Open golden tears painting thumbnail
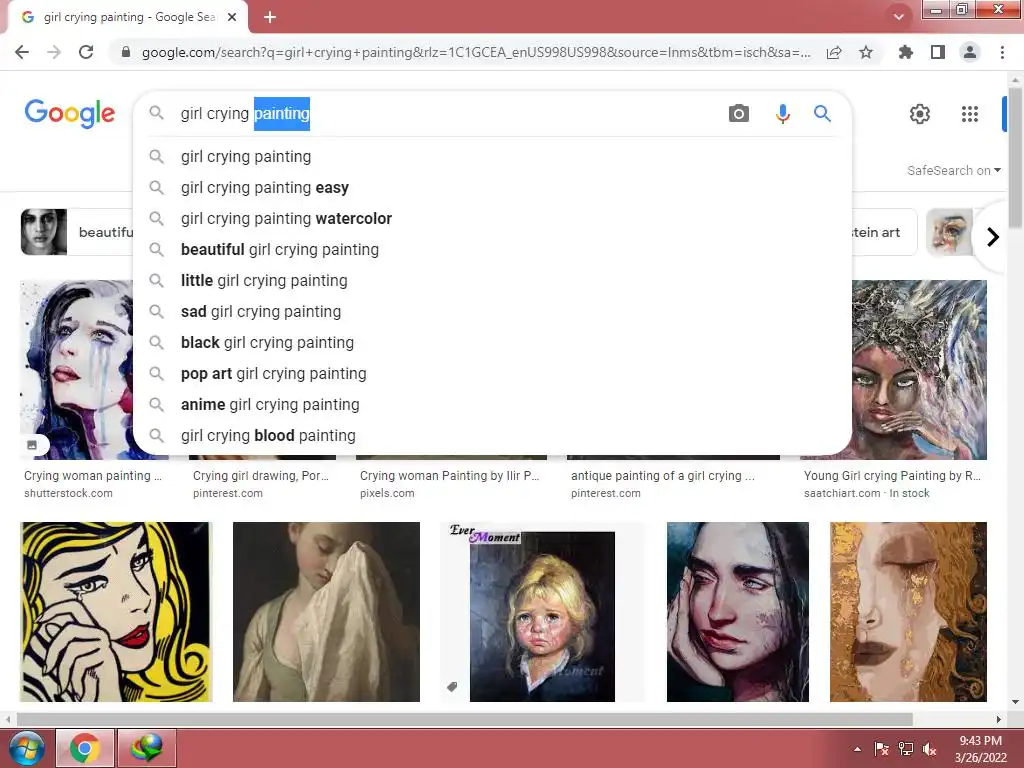 click(x=908, y=612)
